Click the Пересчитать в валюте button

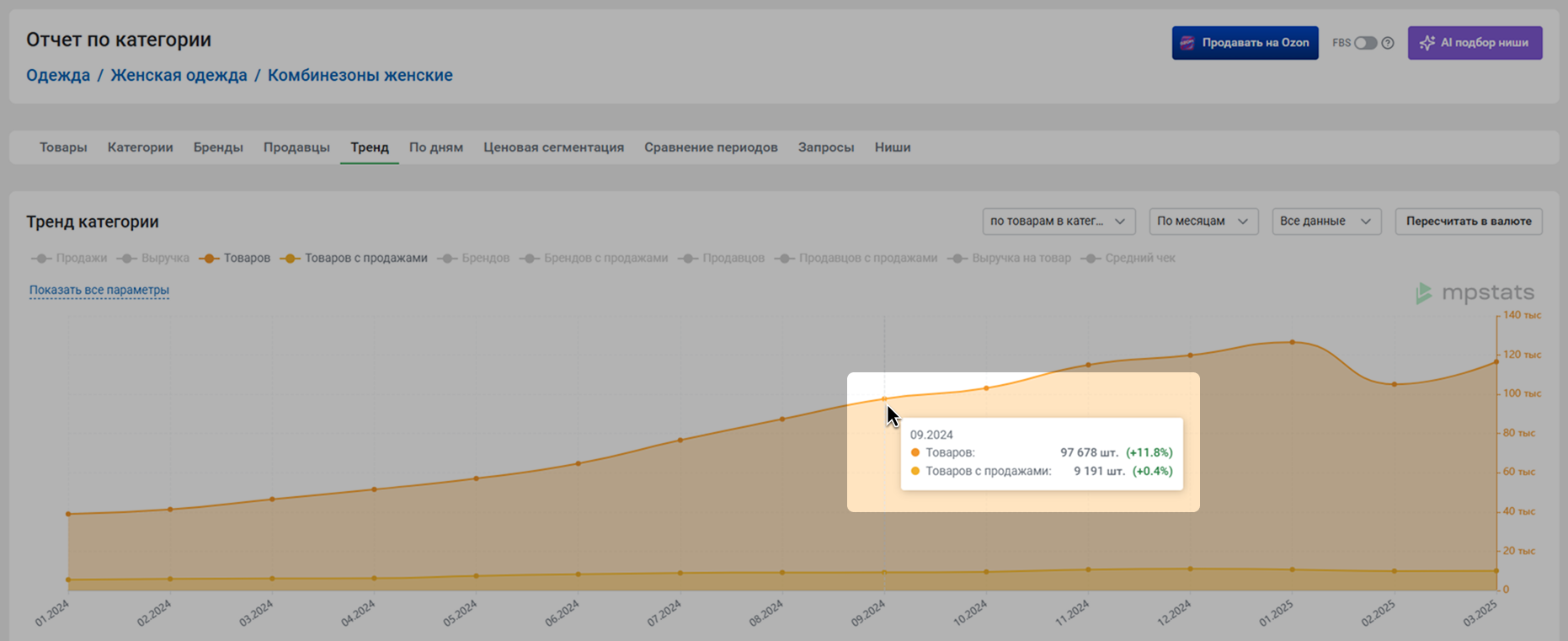pyautogui.click(x=1469, y=222)
